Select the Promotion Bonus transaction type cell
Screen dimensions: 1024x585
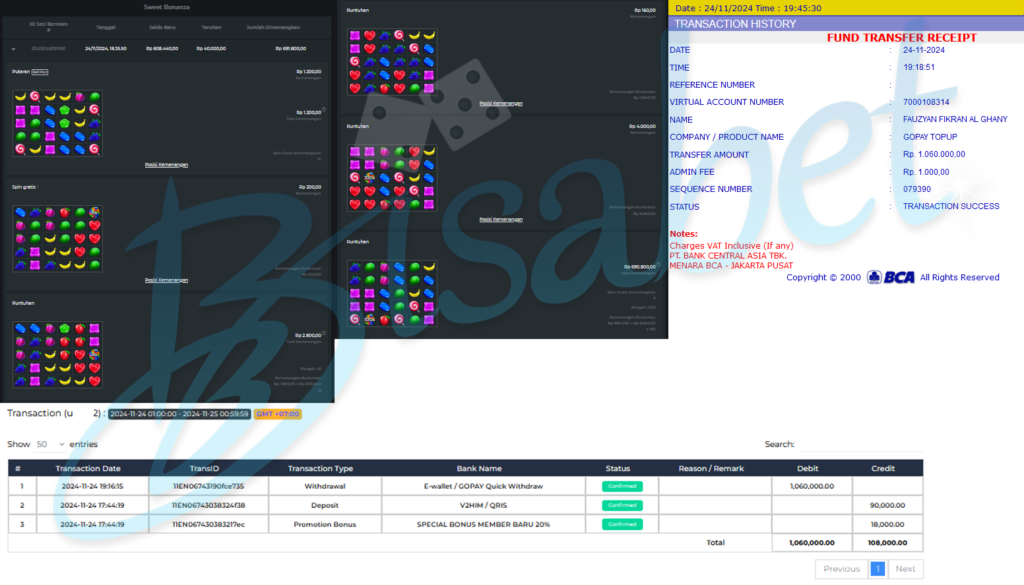[325, 524]
